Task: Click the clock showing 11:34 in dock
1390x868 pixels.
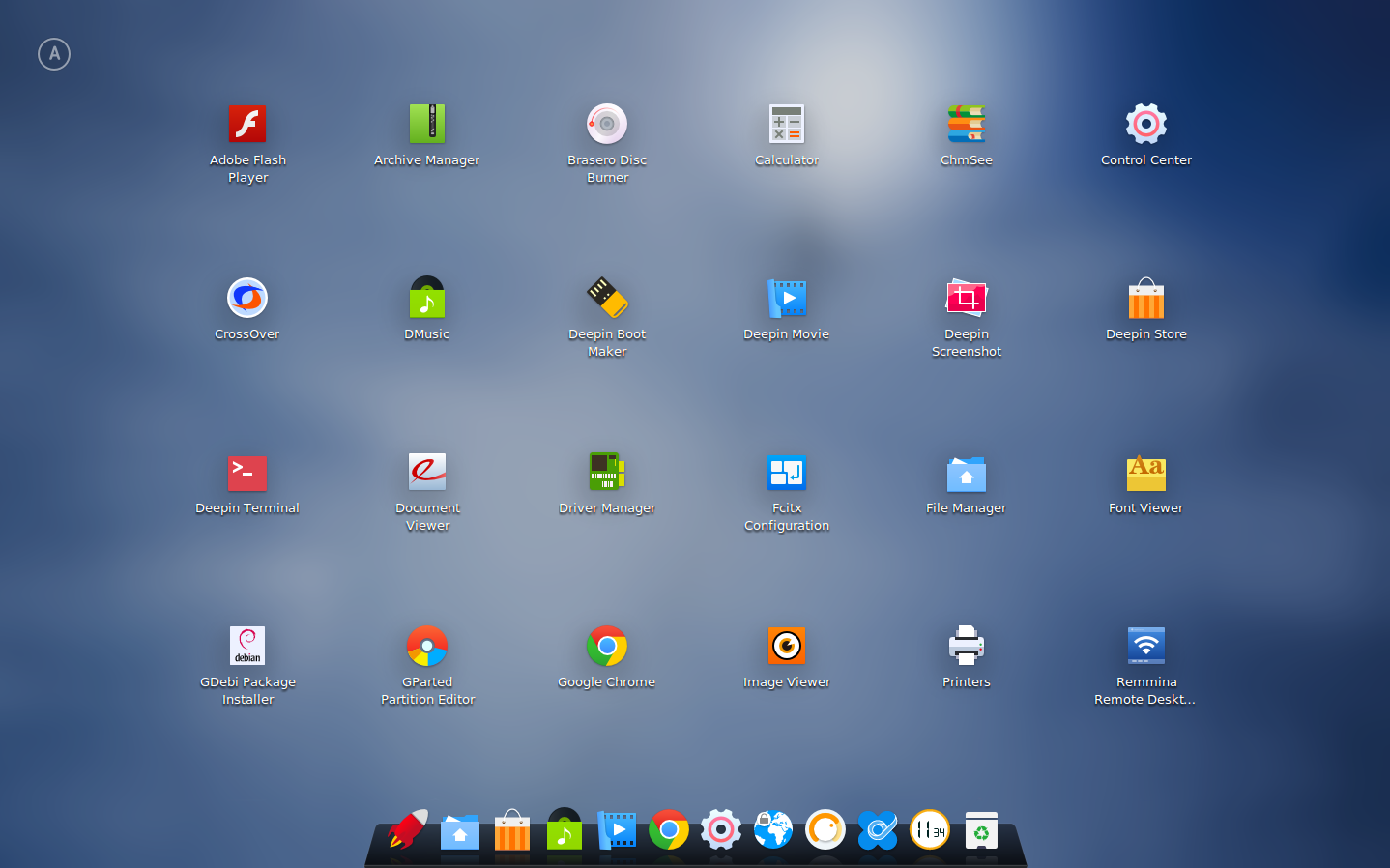Action: click(930, 830)
